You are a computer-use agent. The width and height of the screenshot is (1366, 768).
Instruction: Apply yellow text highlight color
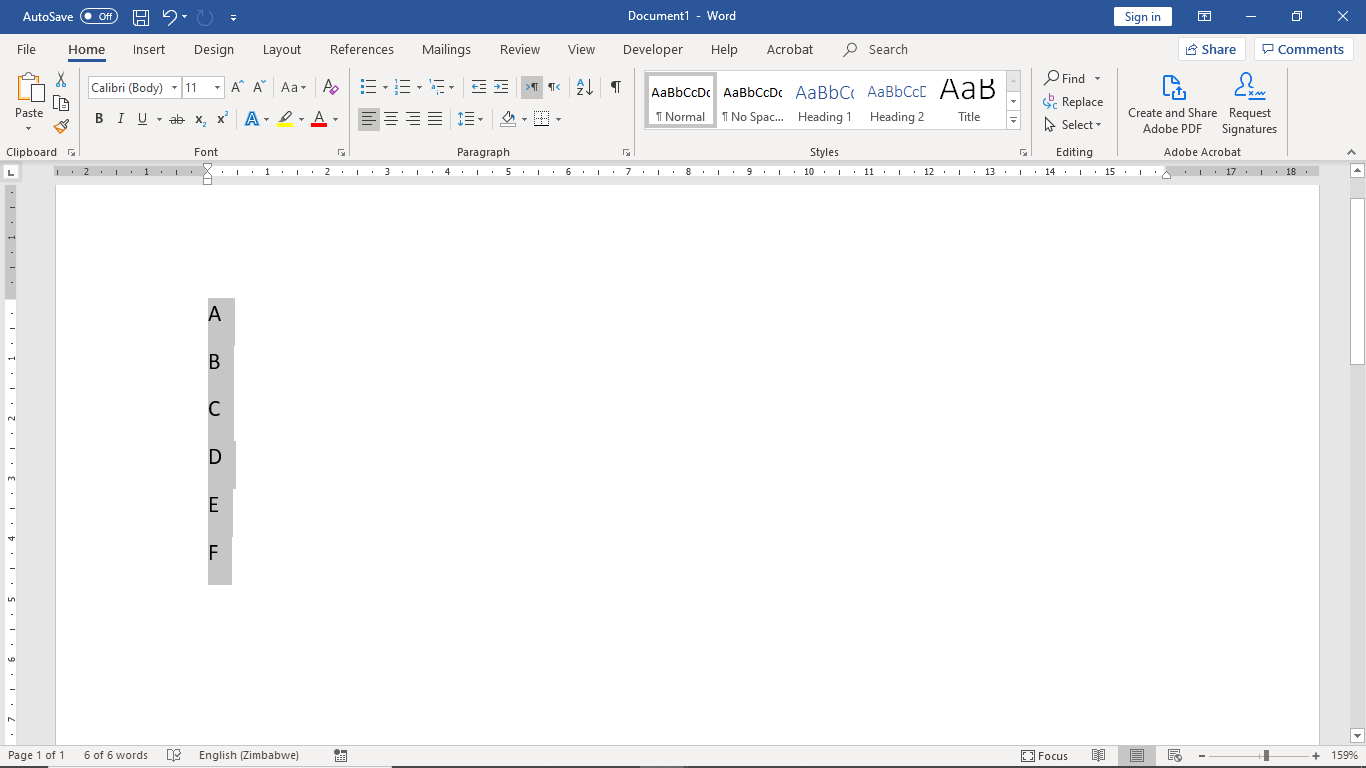[285, 119]
